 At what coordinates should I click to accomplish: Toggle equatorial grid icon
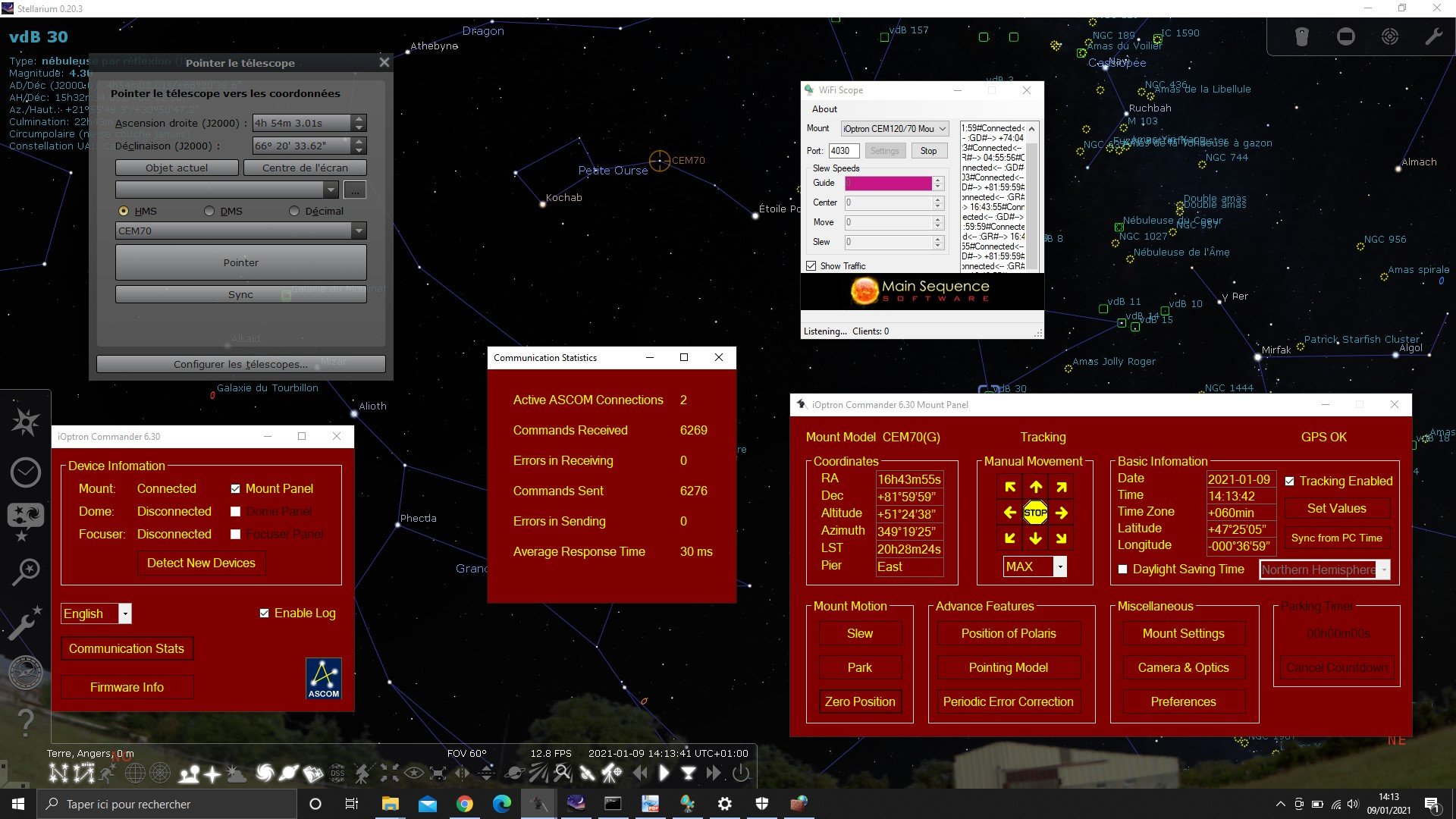[x=135, y=773]
